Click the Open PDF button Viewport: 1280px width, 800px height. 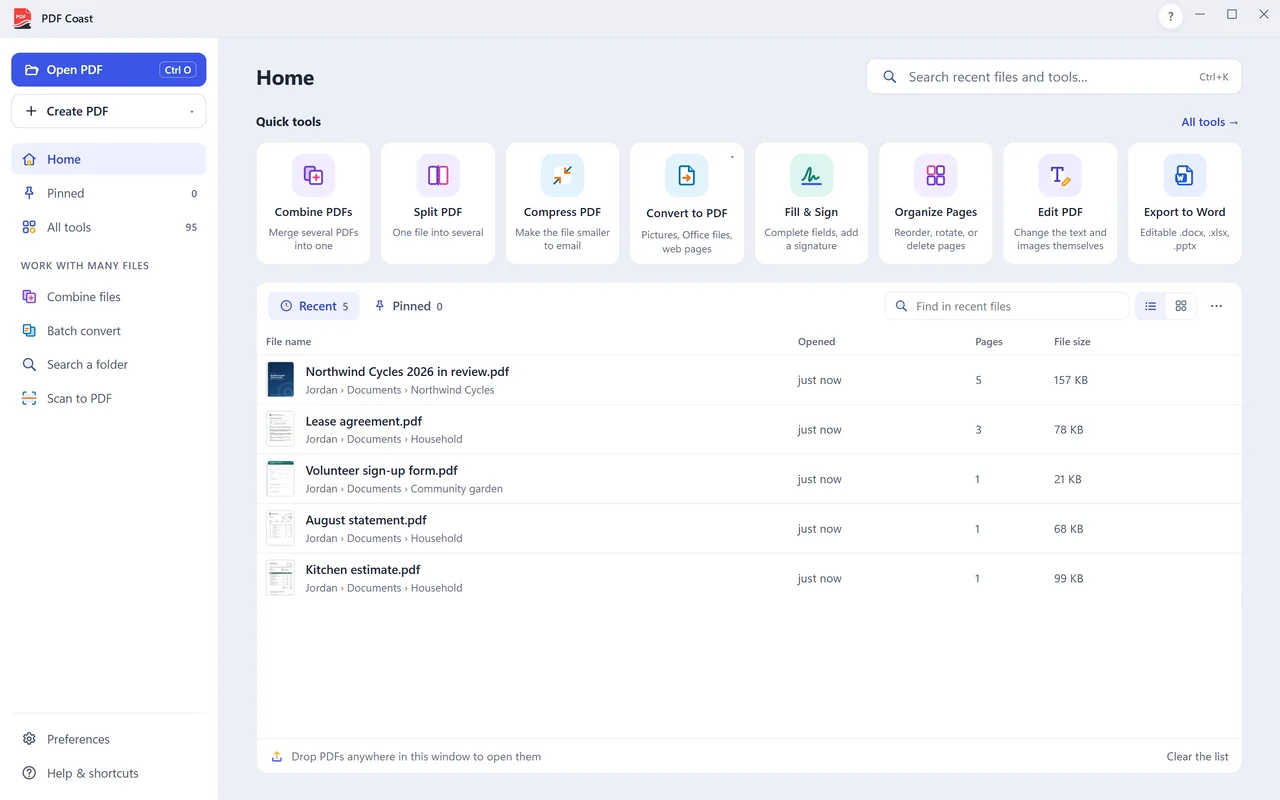[109, 70]
